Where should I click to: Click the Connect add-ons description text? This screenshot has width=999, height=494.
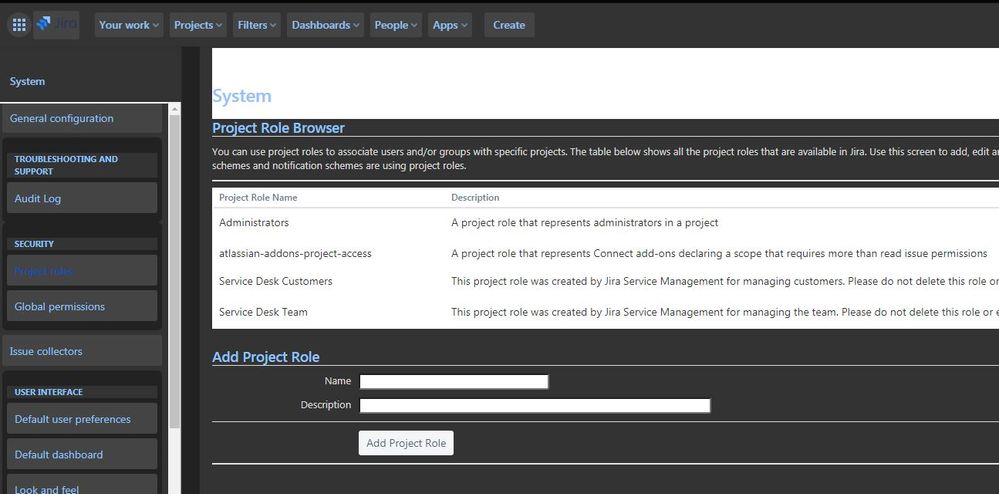coord(719,254)
